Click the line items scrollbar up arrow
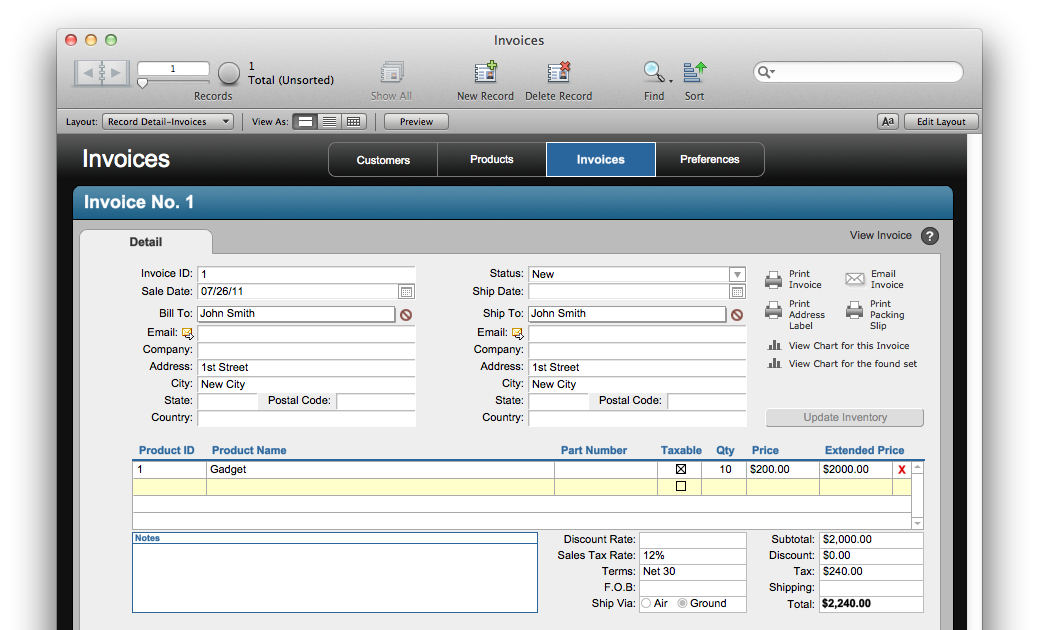The image size is (1039, 630). click(918, 468)
